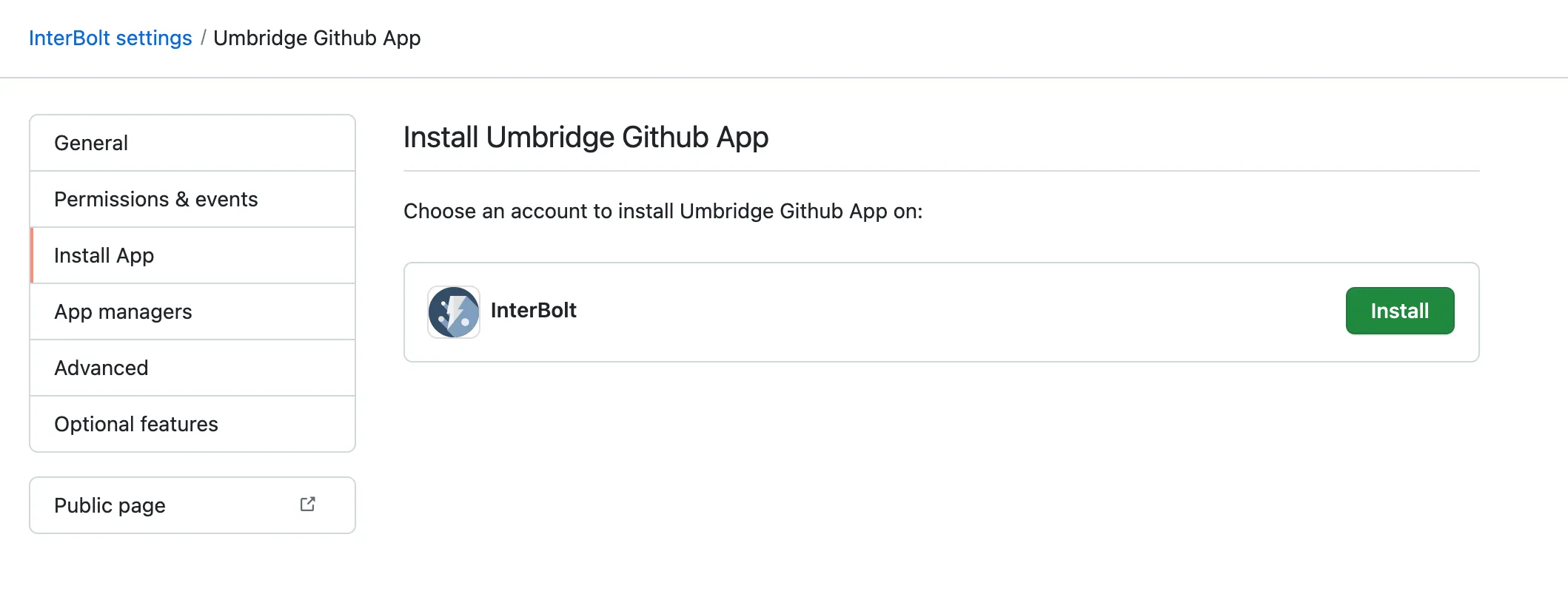Select the InterBolt account row card

(x=941, y=311)
